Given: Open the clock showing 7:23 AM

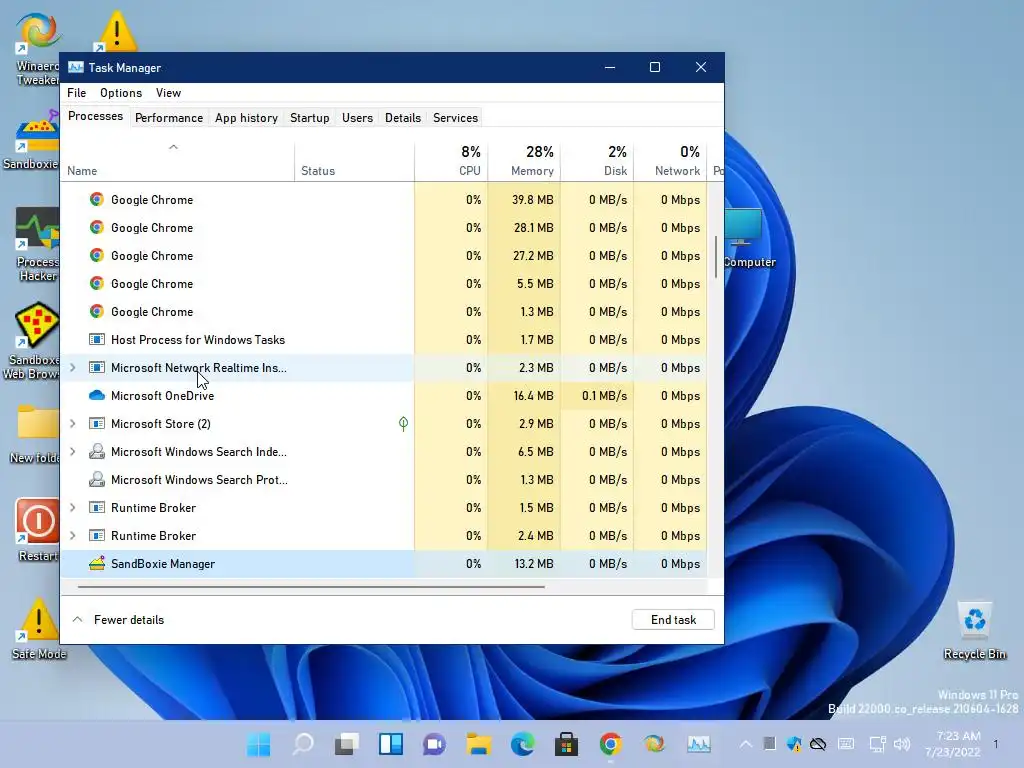Looking at the screenshot, I should click(953, 744).
